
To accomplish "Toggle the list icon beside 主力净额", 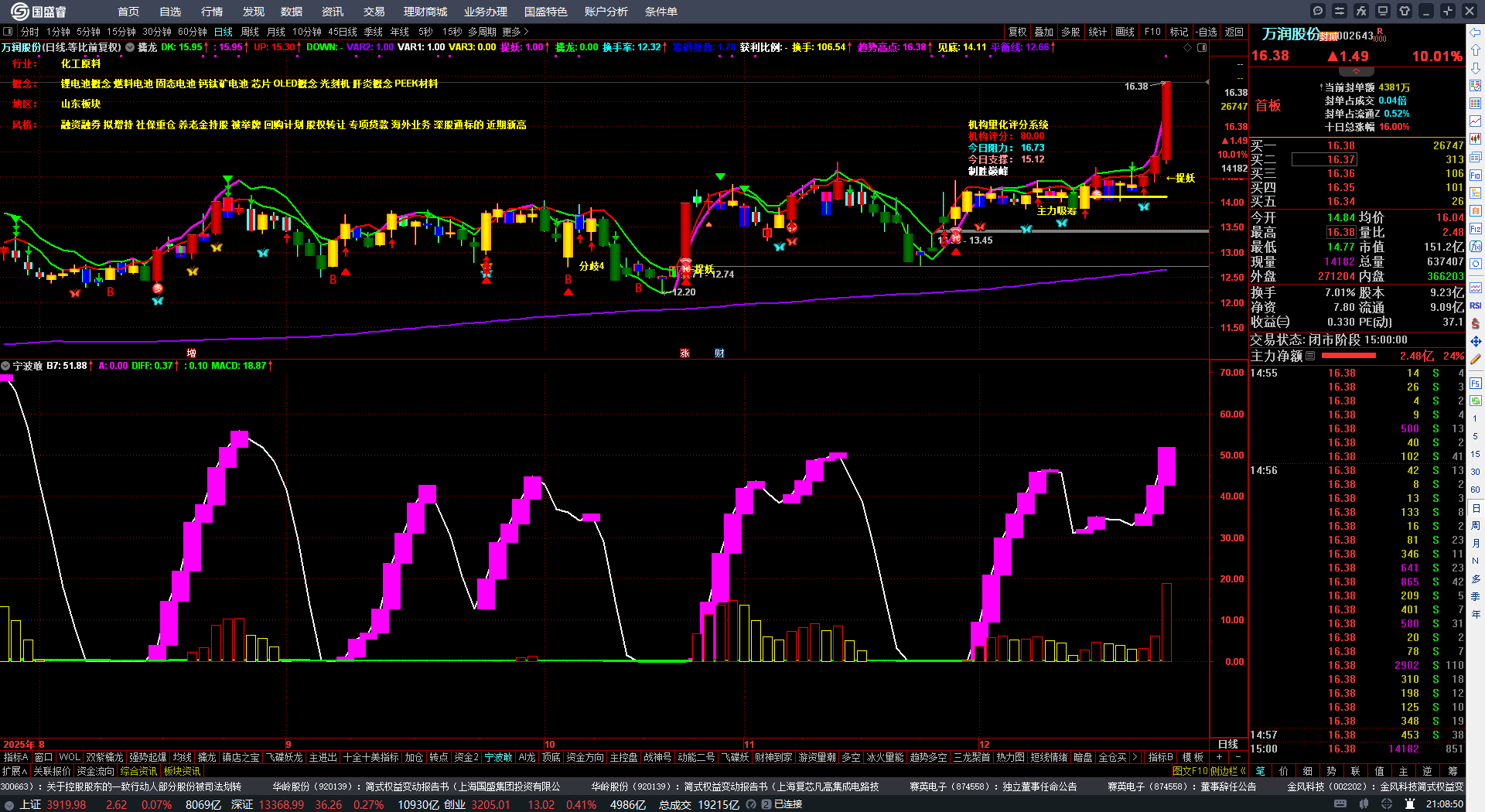I will pos(1310,357).
